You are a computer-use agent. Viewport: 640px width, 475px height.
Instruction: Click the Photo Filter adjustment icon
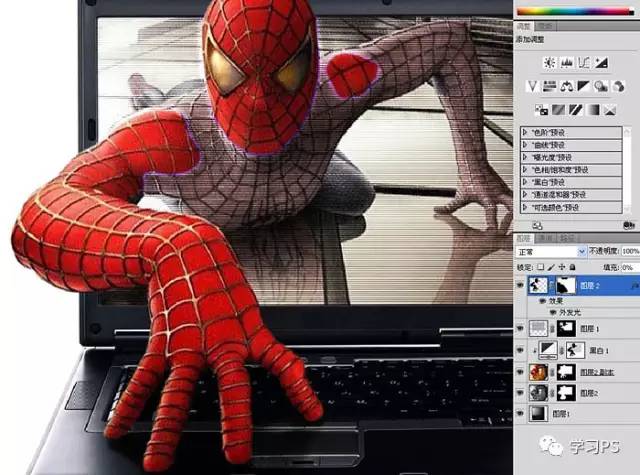599,86
